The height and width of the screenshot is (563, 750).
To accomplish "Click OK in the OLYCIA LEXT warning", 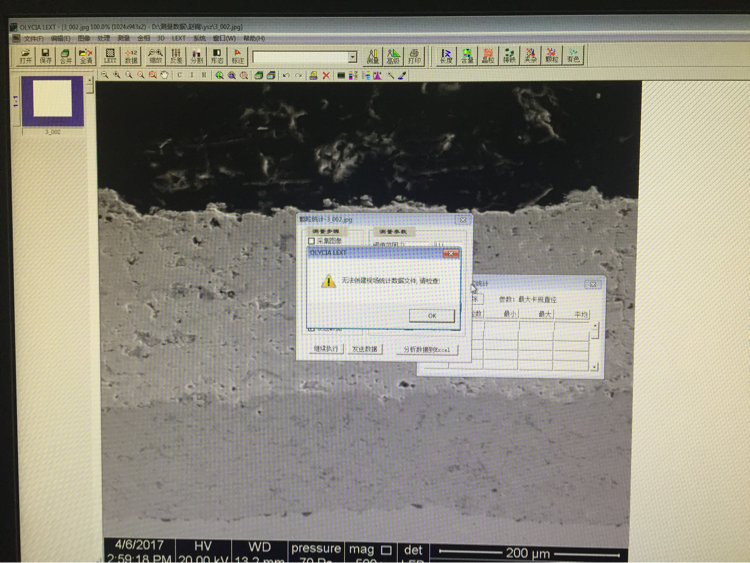I will click(432, 316).
